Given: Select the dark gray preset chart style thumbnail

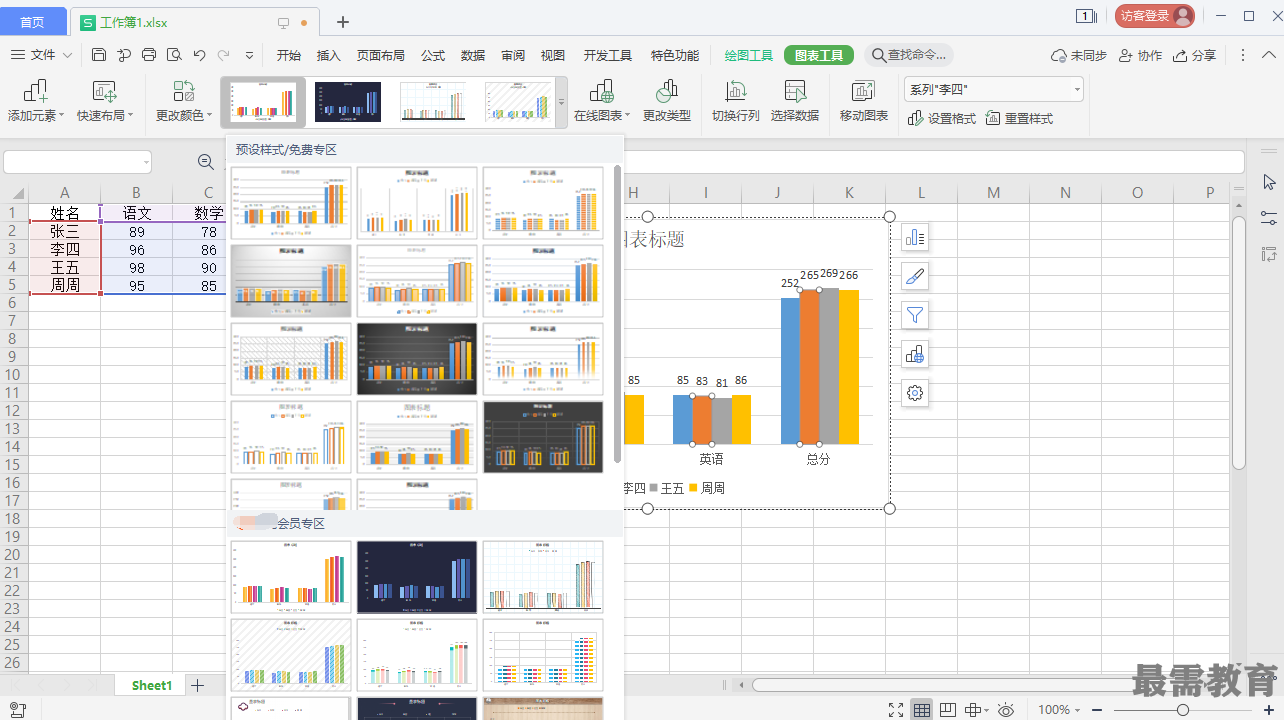Looking at the screenshot, I should pyautogui.click(x=417, y=359).
